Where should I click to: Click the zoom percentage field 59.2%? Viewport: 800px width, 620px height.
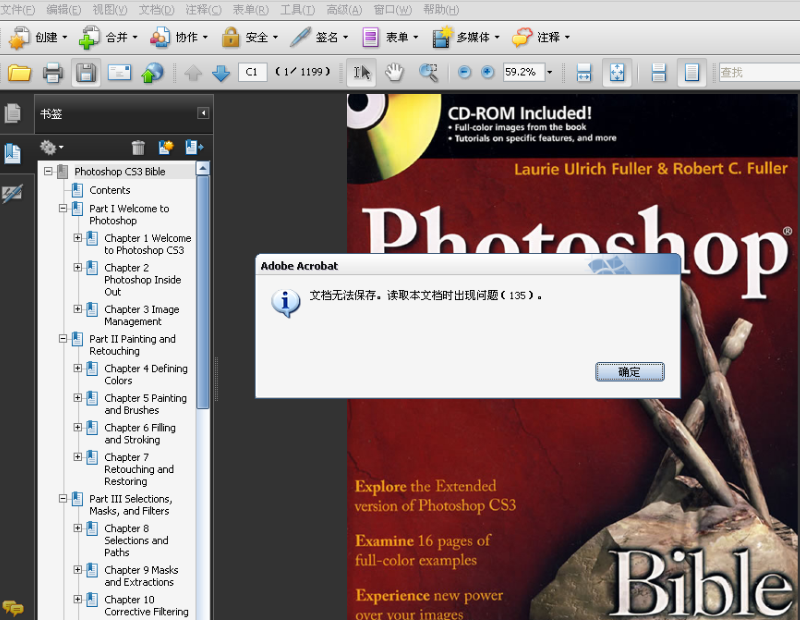click(524, 72)
